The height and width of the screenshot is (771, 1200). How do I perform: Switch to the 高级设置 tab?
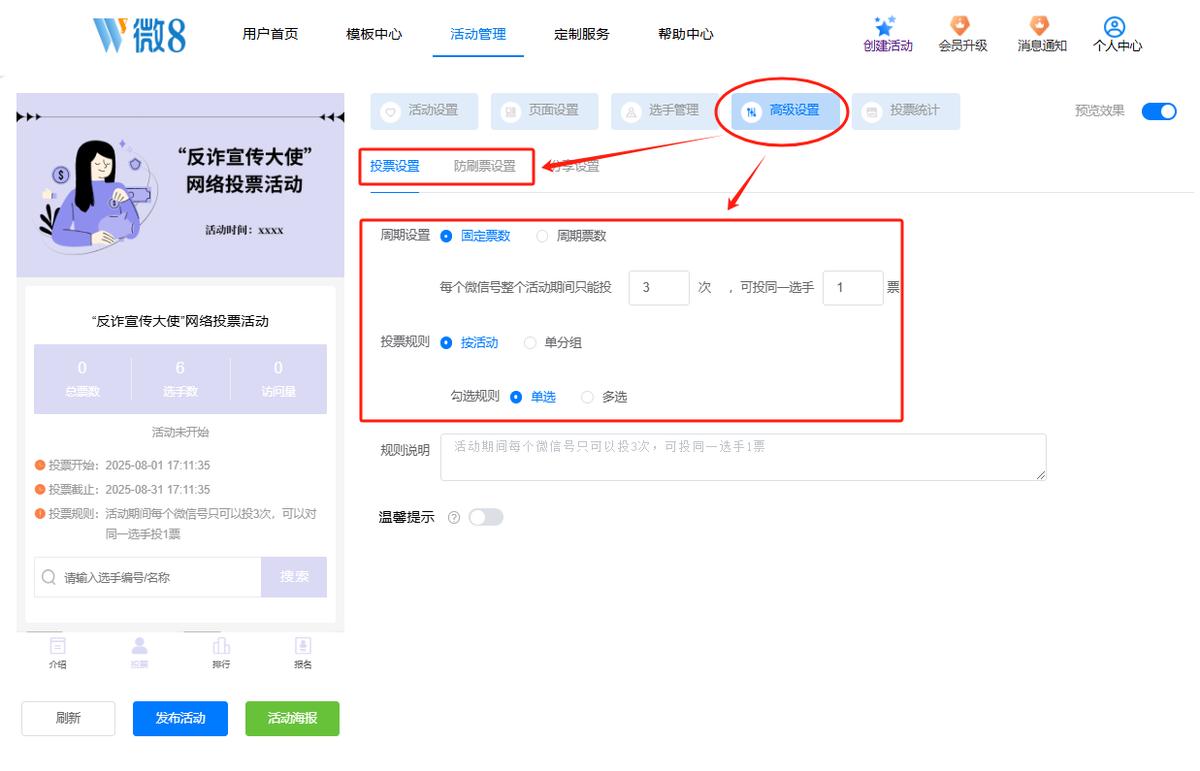click(785, 111)
